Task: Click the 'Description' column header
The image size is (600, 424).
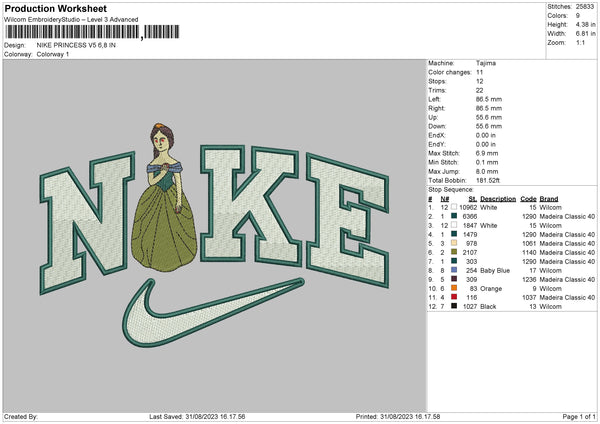Action: pos(498,199)
